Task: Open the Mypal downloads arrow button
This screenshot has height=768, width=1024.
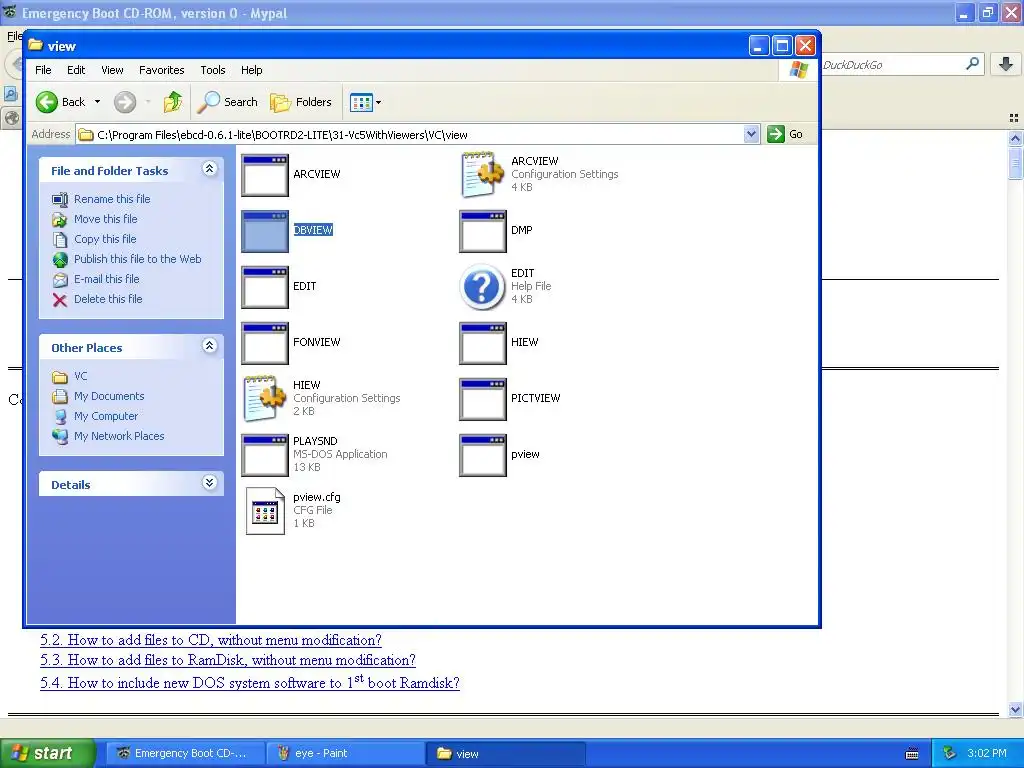Action: coord(1006,64)
